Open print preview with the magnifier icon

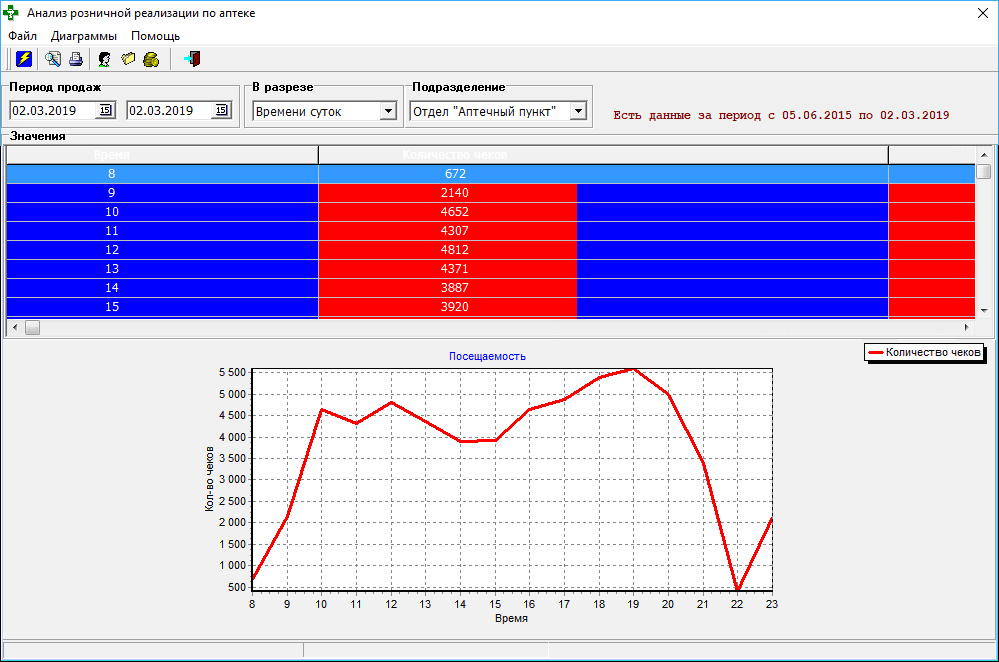[x=53, y=59]
